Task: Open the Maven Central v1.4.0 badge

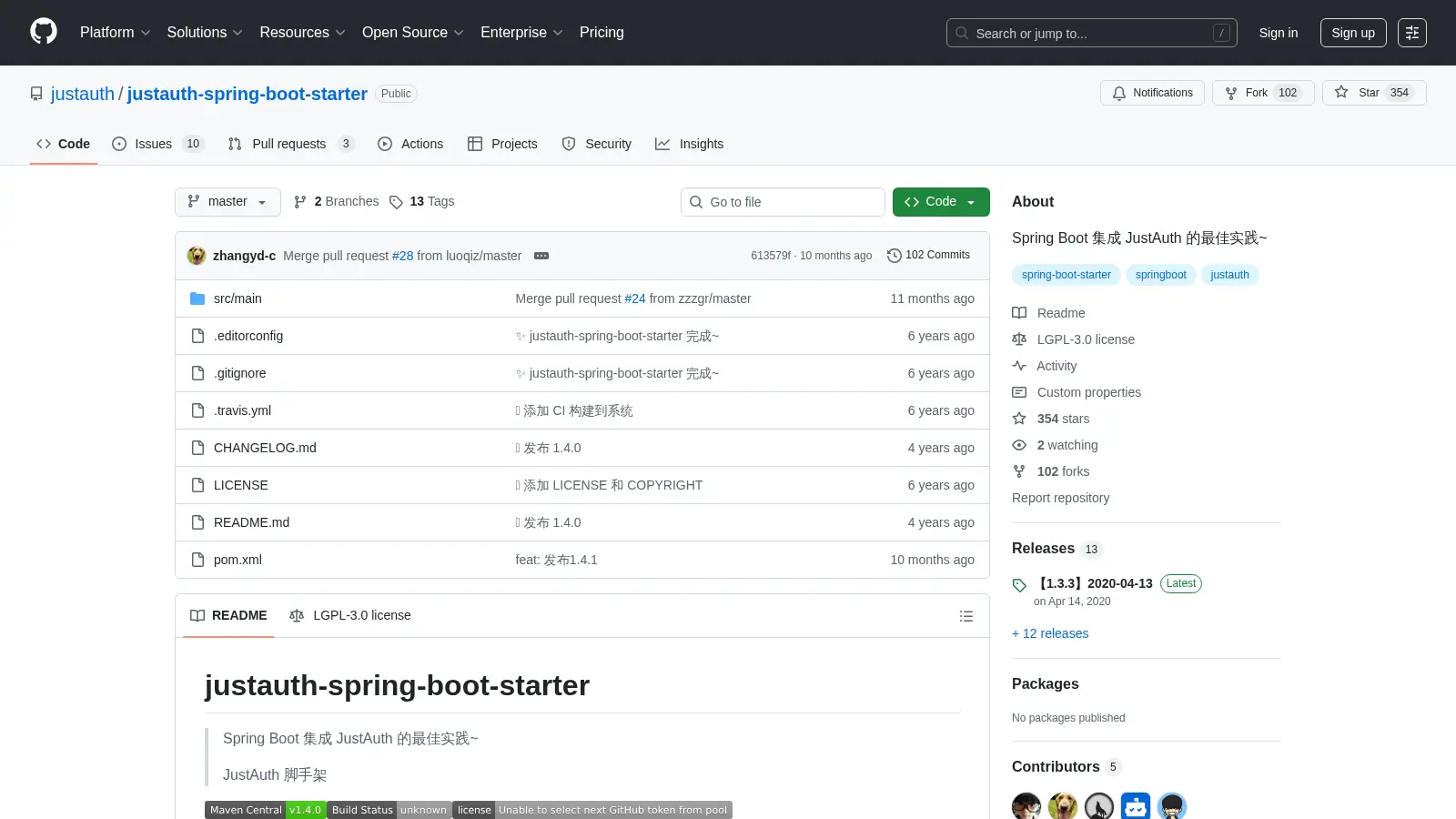Action: 265,810
